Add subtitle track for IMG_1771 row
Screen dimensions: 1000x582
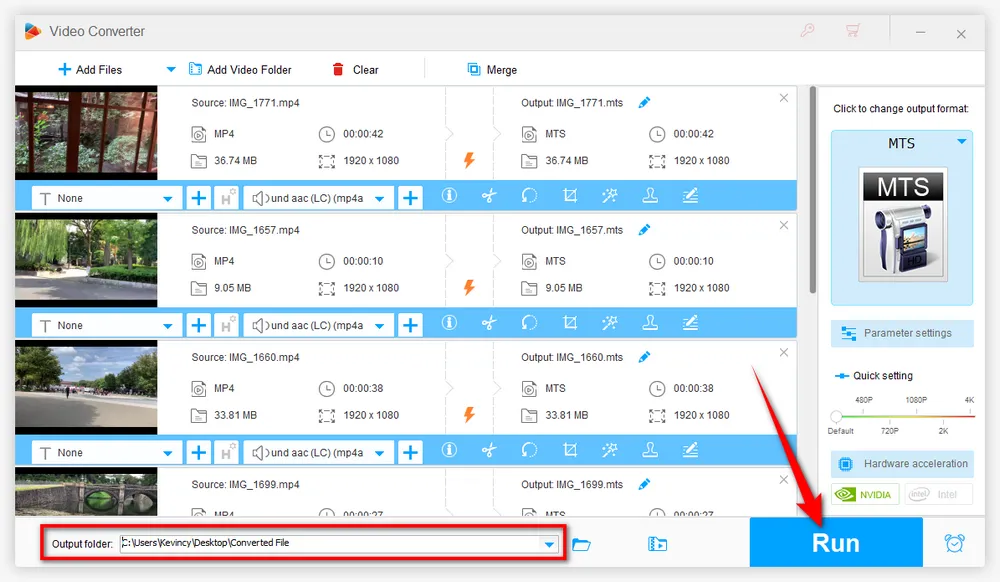(x=198, y=198)
